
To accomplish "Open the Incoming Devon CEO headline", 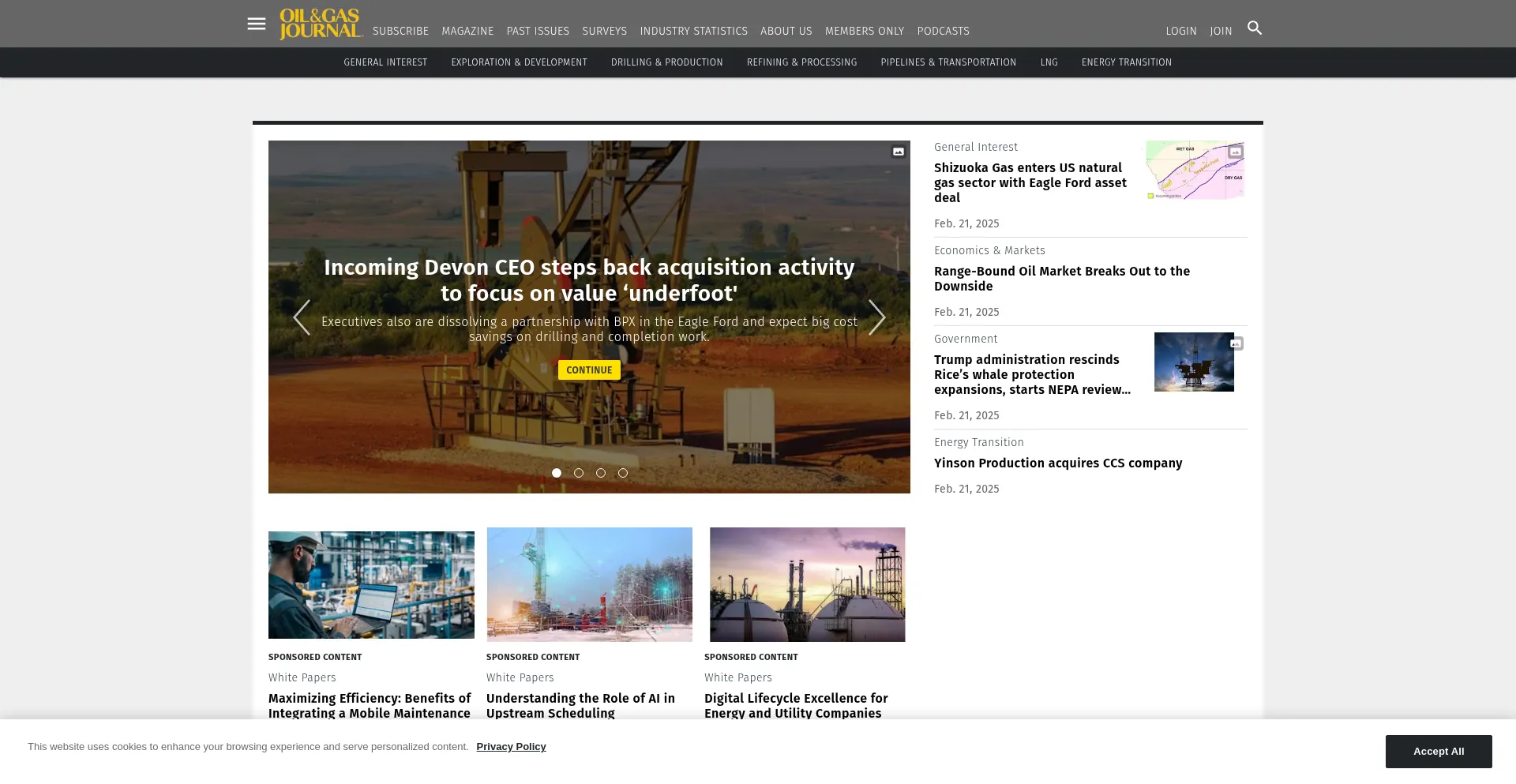I will pos(589,280).
